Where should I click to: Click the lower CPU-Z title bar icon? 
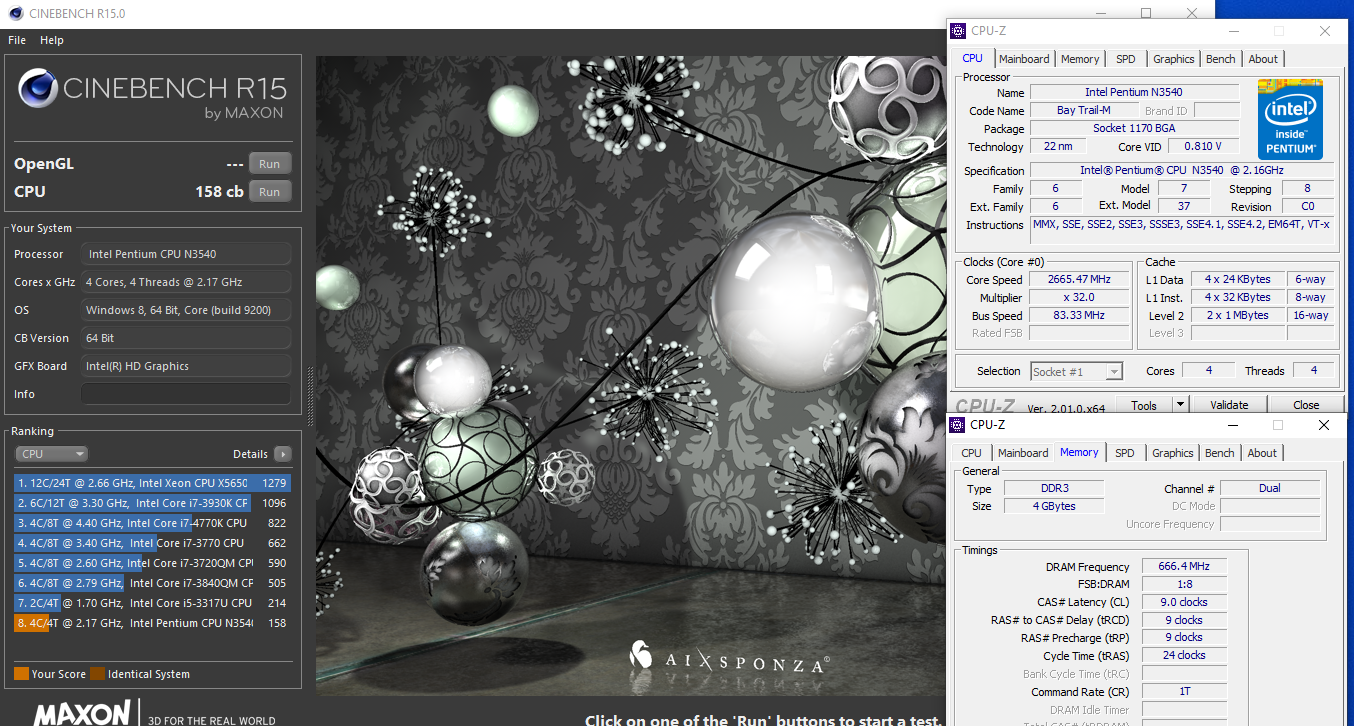point(958,425)
